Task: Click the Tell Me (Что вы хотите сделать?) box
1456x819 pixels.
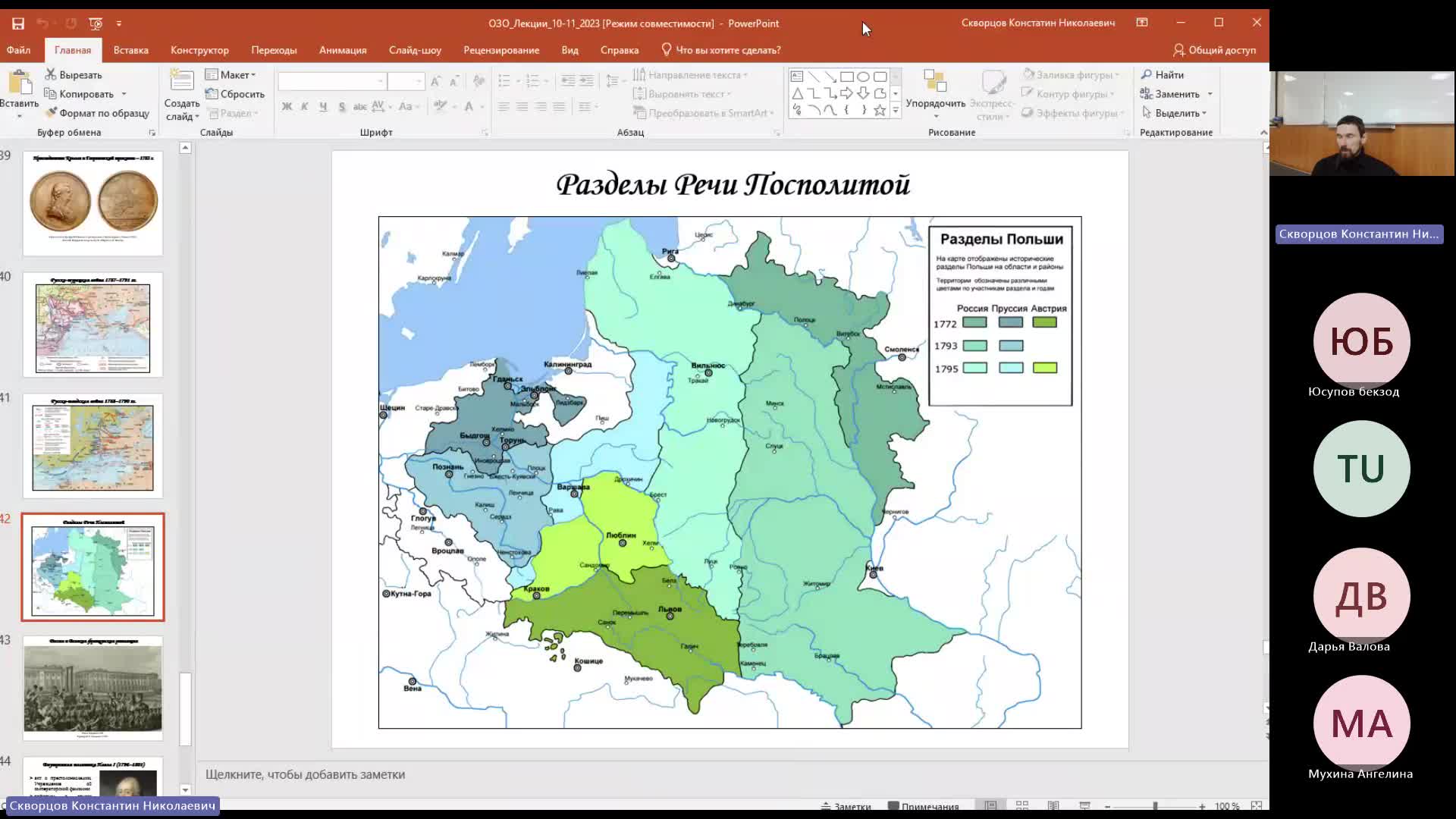Action: click(720, 50)
